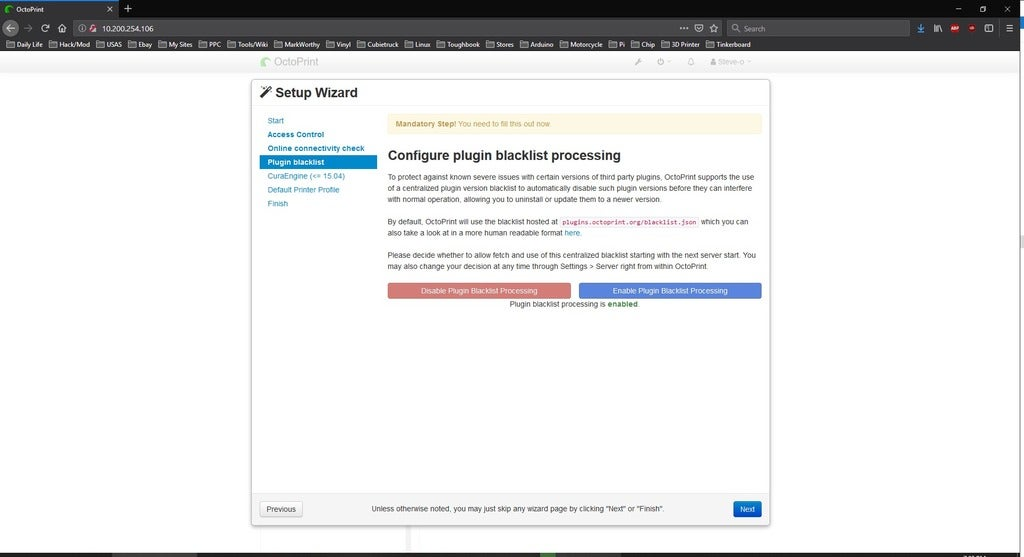Open the Steve-o user menu
The height and width of the screenshot is (557, 1024).
(731, 61)
